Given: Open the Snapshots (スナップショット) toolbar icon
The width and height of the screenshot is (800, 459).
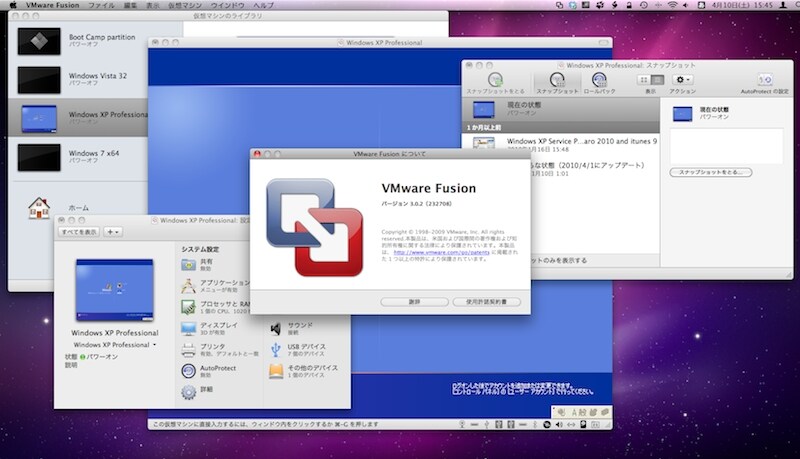Looking at the screenshot, I should (x=557, y=80).
